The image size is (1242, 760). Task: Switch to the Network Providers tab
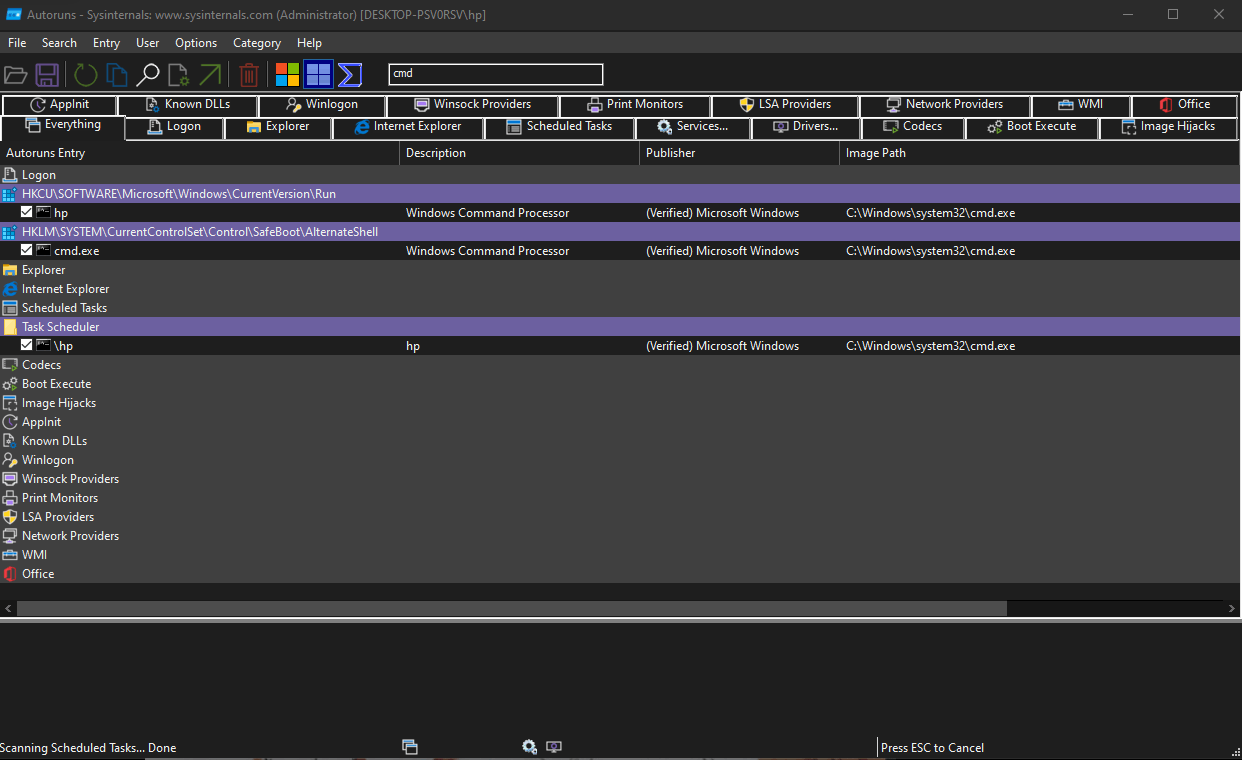pos(944,104)
